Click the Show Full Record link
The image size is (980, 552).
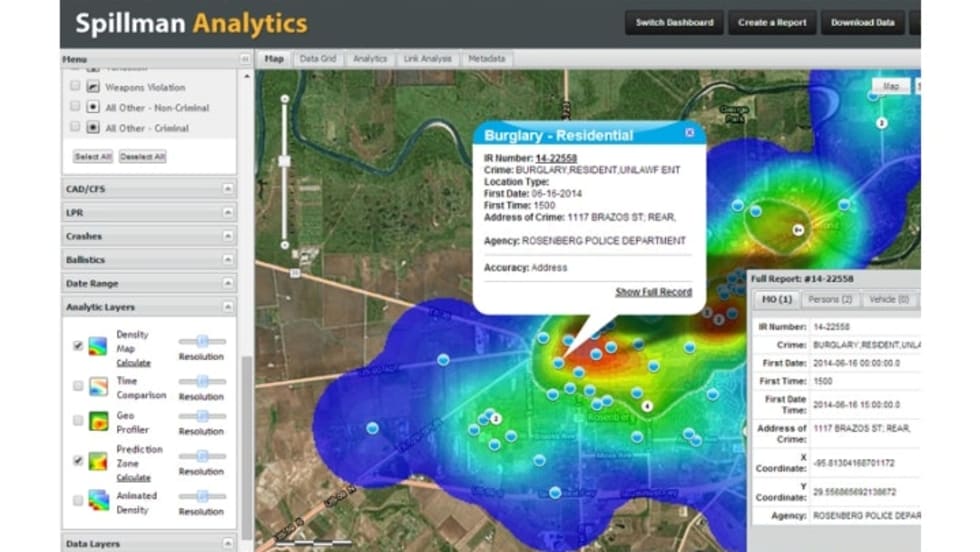coord(653,292)
